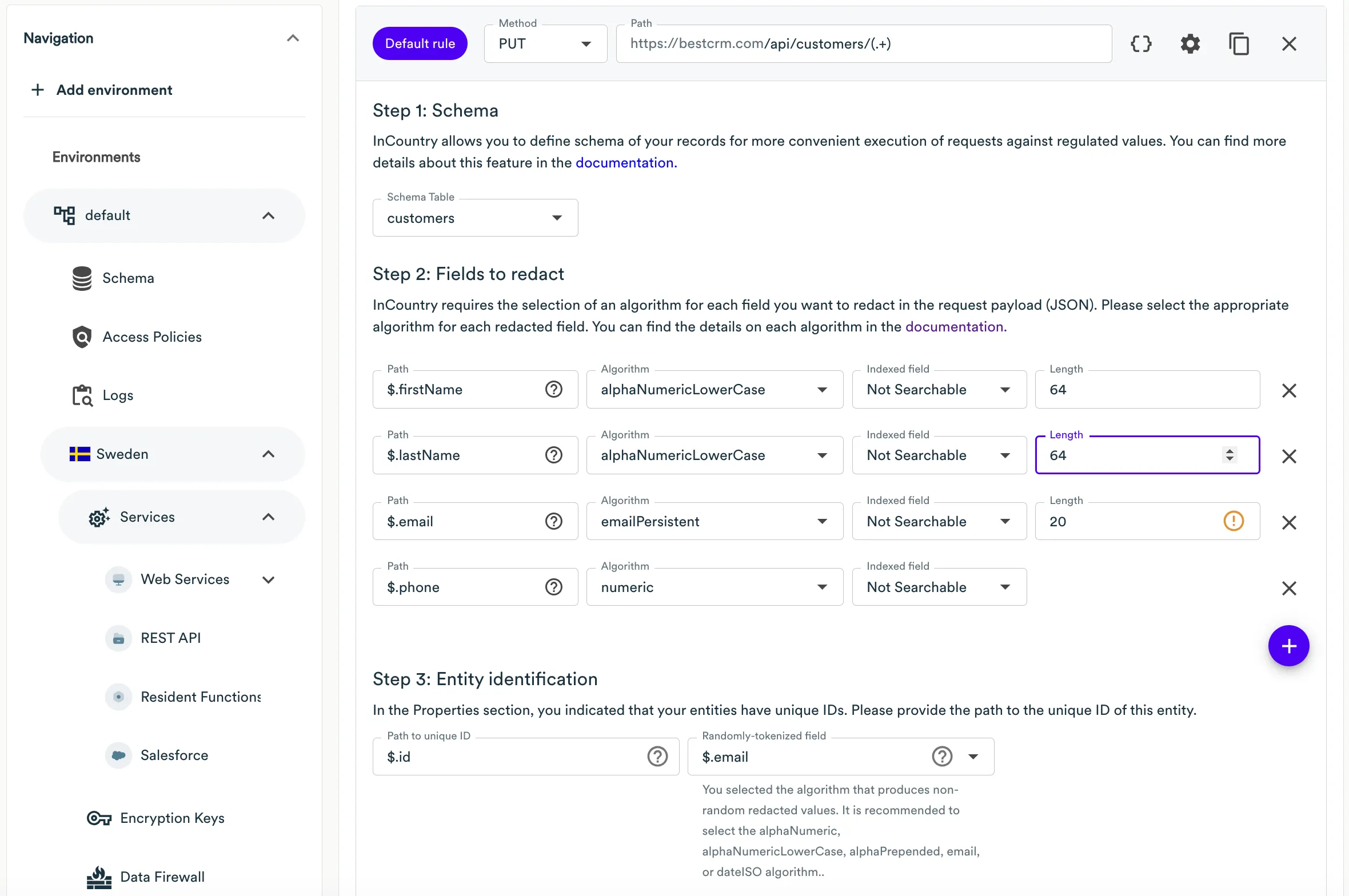
Task: Click the rule Path URL input field
Action: click(x=863, y=44)
